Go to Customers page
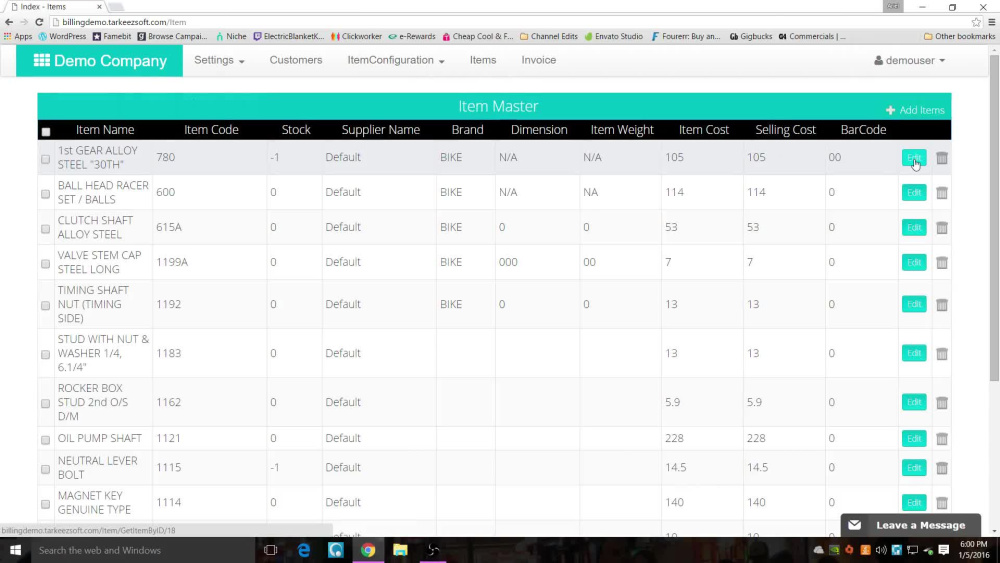The height and width of the screenshot is (563, 1000). (x=296, y=60)
